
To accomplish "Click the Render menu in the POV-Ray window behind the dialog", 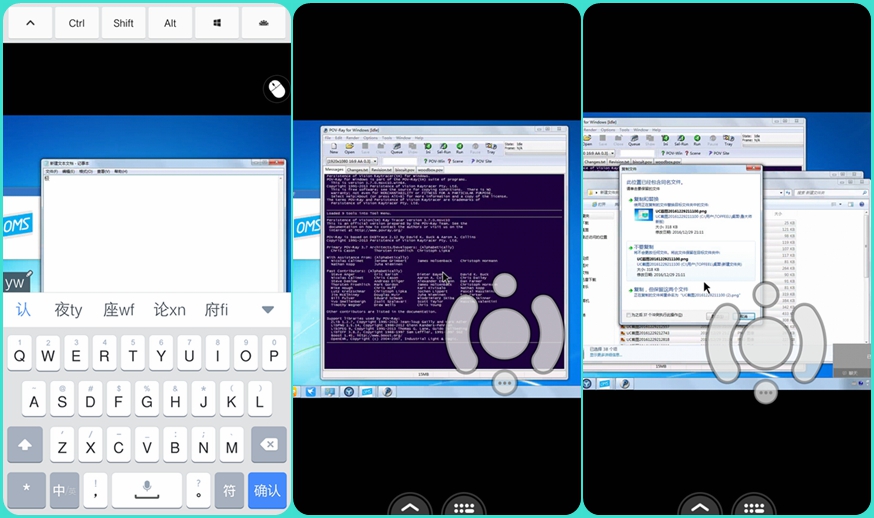I will coord(590,130).
